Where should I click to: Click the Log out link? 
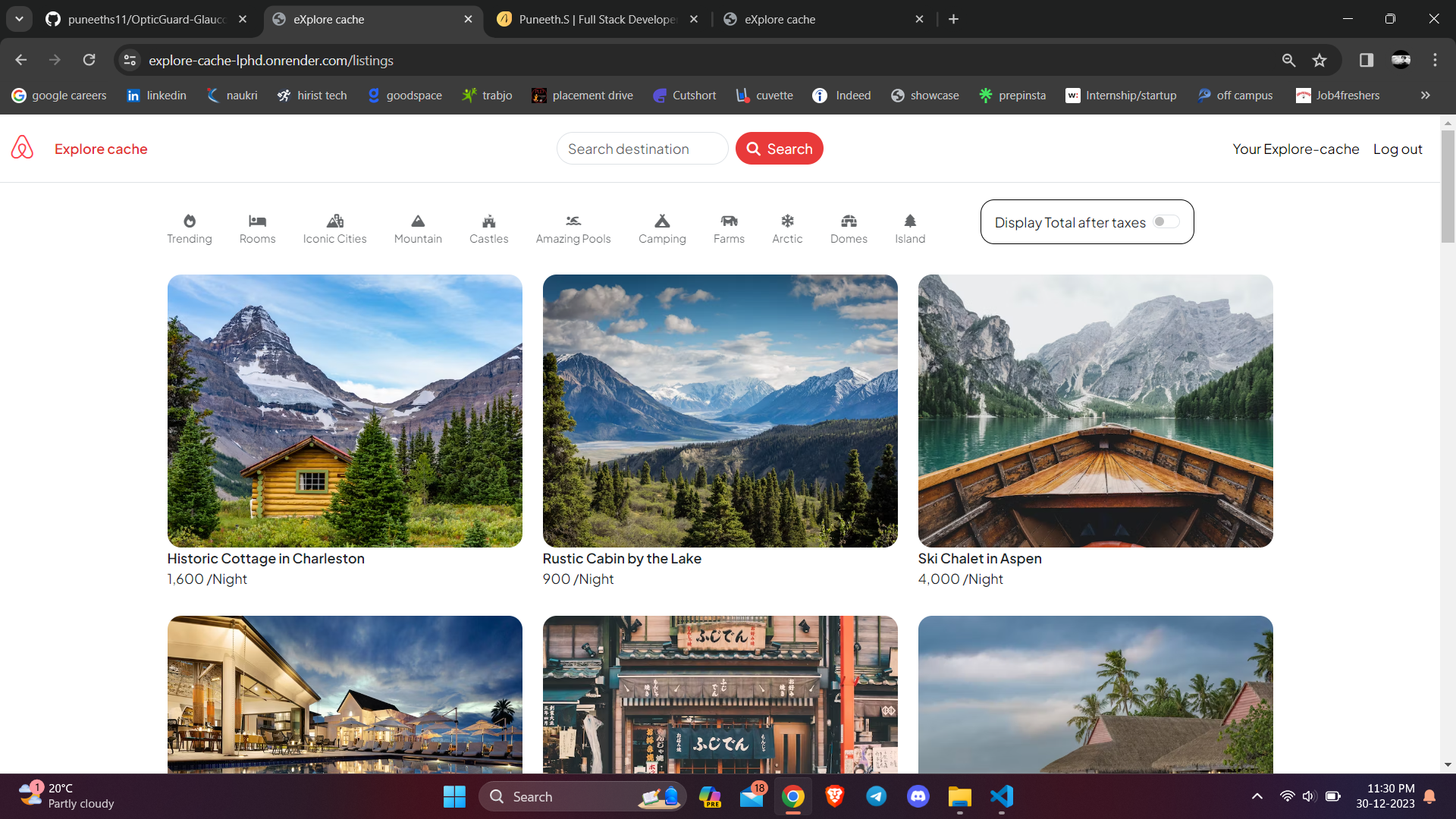pyautogui.click(x=1398, y=149)
